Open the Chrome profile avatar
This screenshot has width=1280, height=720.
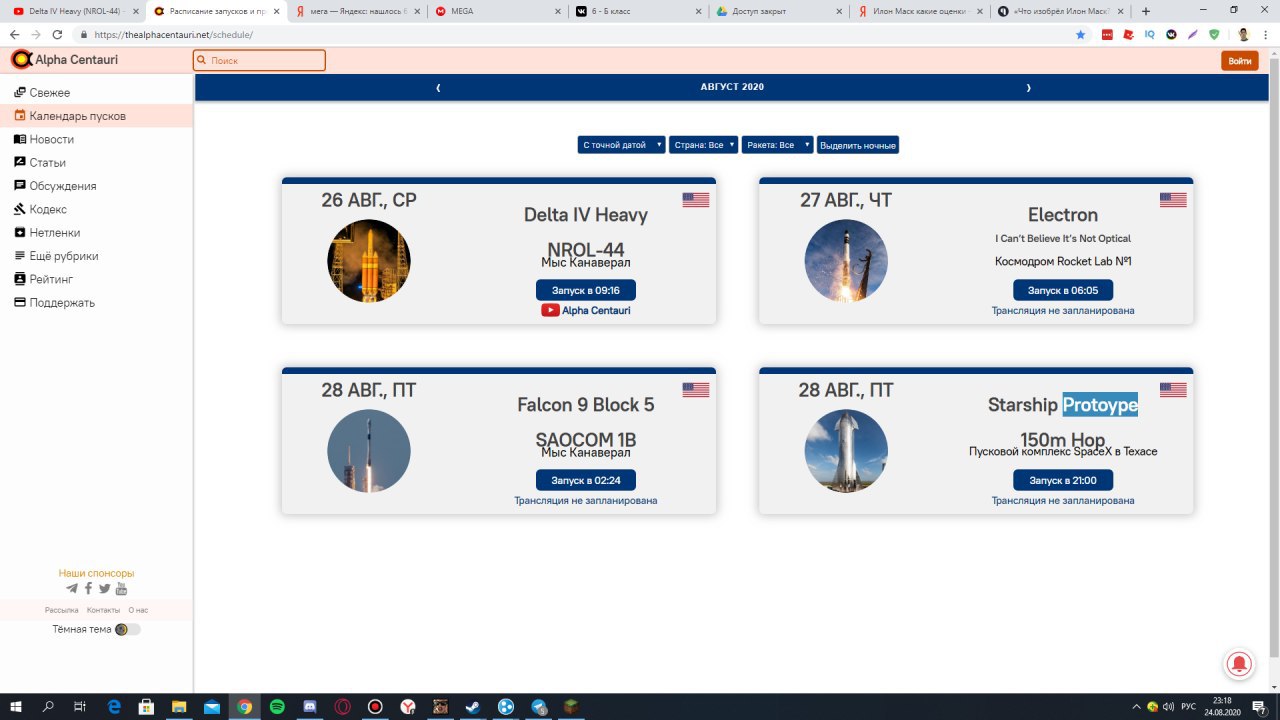(x=1243, y=34)
